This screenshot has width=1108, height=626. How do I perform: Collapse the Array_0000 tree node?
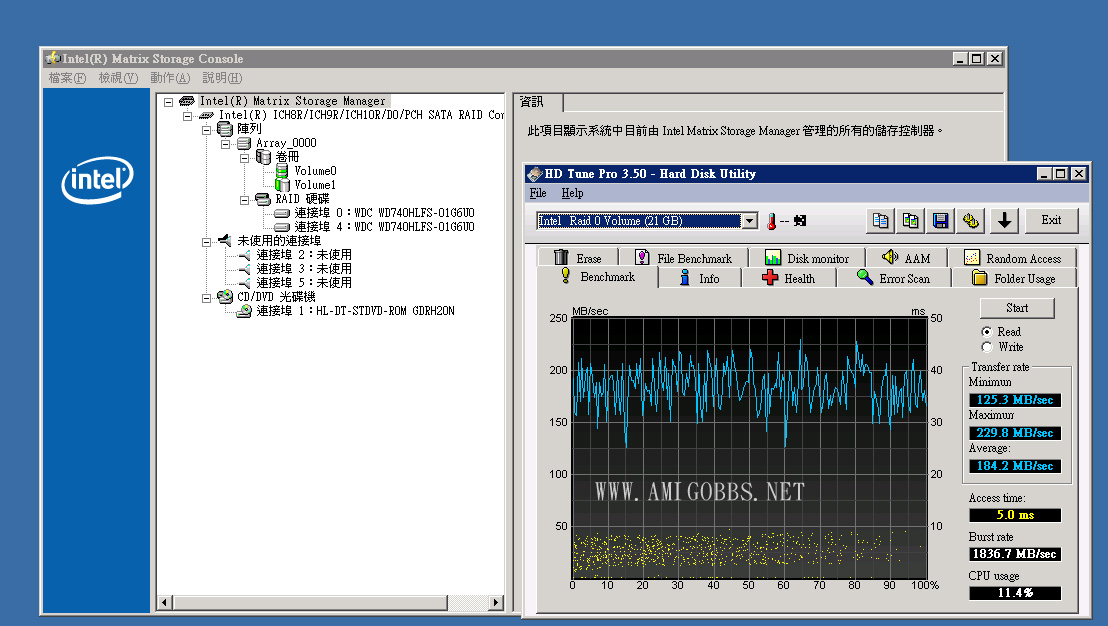pyautogui.click(x=226, y=143)
